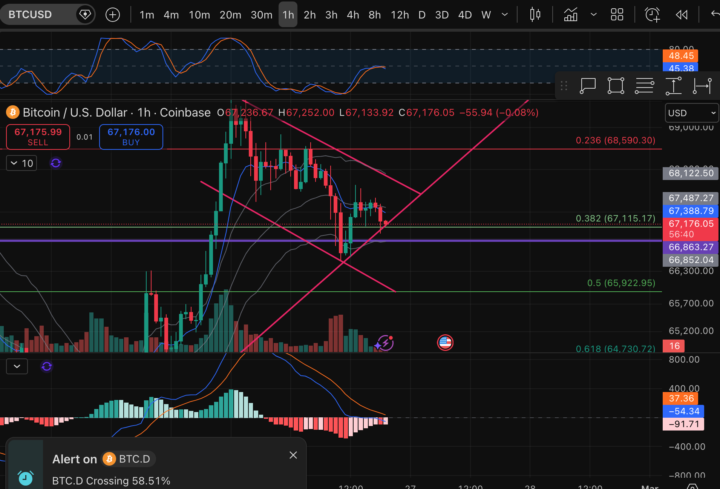Click the 0.01 spread value
The width and height of the screenshot is (720, 489).
click(84, 137)
